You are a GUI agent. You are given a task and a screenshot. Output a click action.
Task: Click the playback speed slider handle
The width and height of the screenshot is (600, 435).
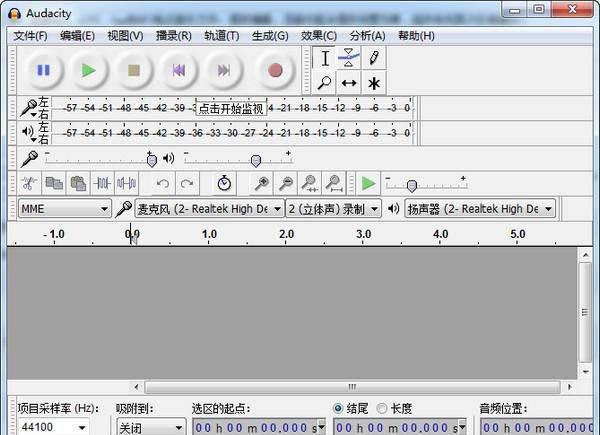click(x=412, y=186)
